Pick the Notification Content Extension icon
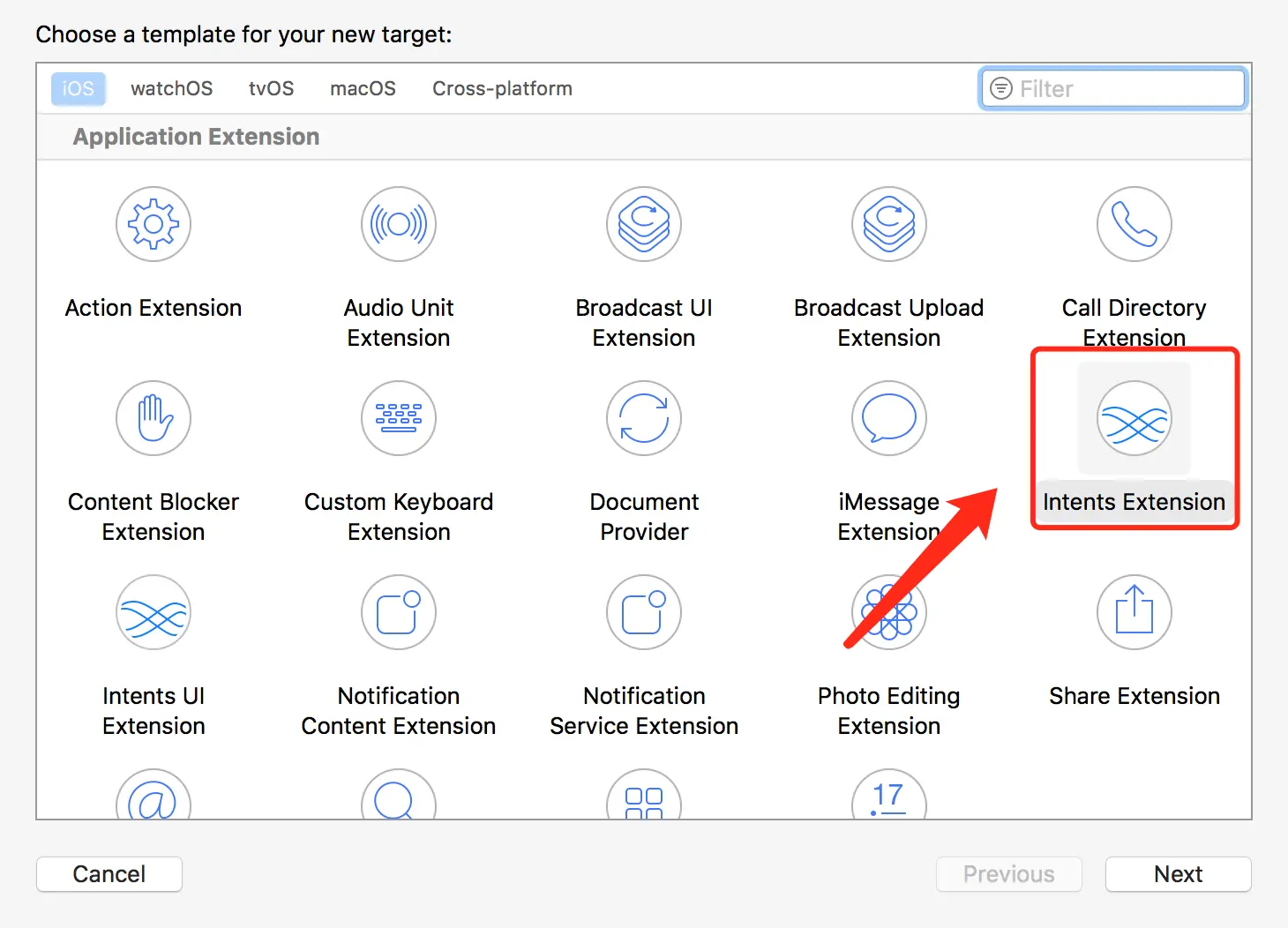1288x928 pixels. tap(399, 612)
